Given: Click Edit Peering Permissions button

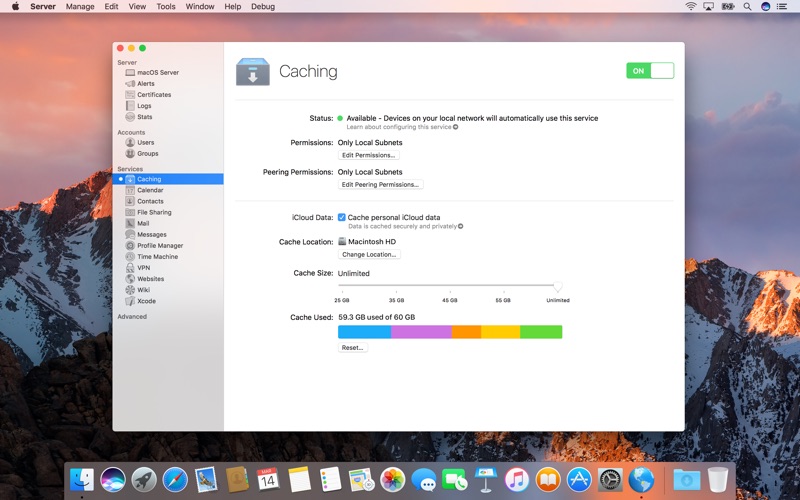Looking at the screenshot, I should [x=380, y=185].
